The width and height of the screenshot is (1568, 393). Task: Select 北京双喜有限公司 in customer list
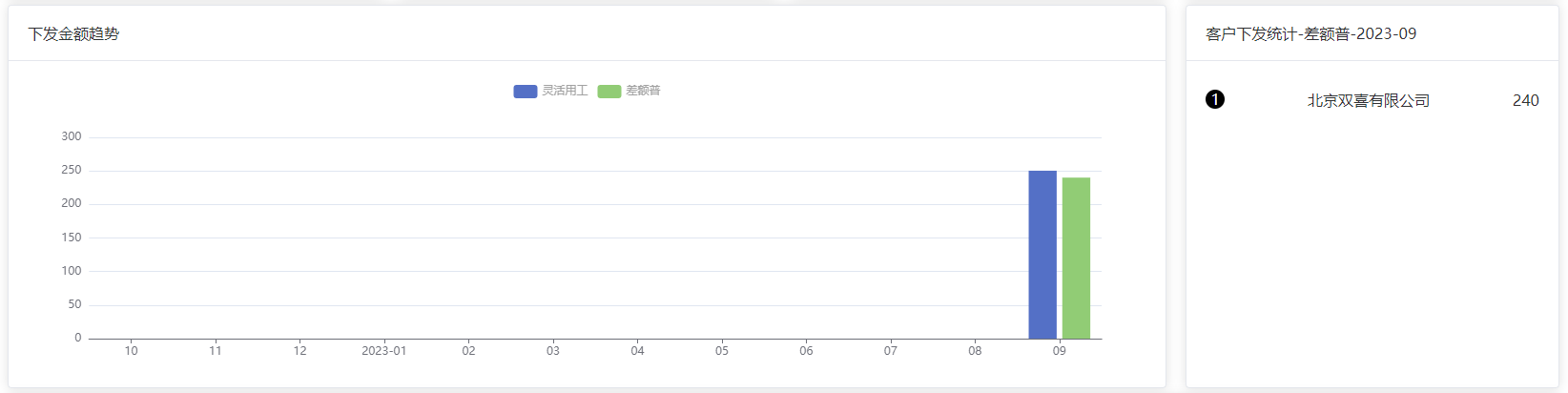1369,100
